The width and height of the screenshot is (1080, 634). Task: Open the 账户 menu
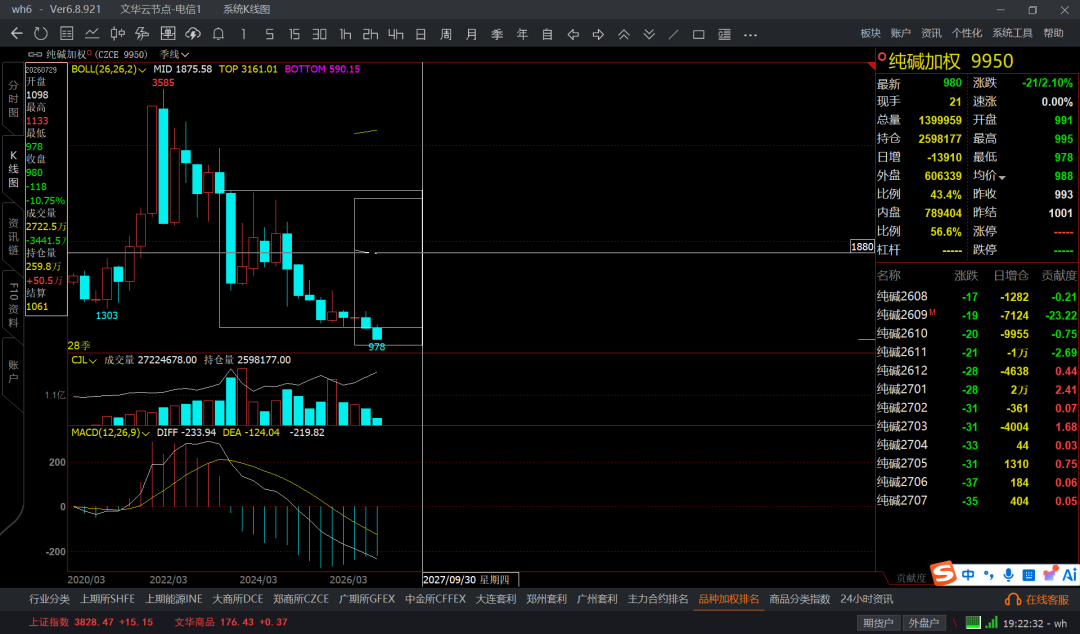901,33
